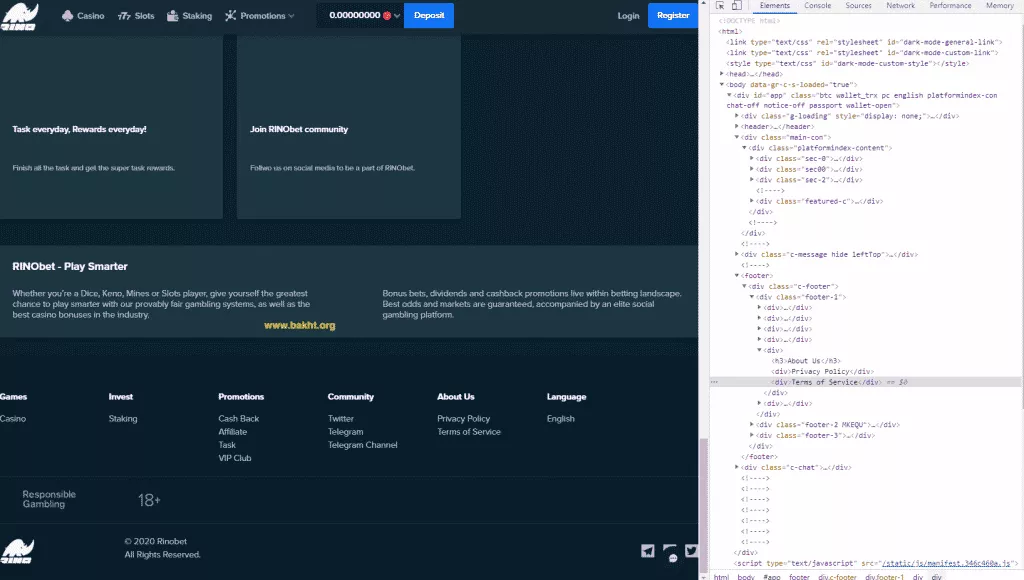This screenshot has height=580, width=1024.
Task: Open the balance currency dropdown
Action: pos(397,16)
